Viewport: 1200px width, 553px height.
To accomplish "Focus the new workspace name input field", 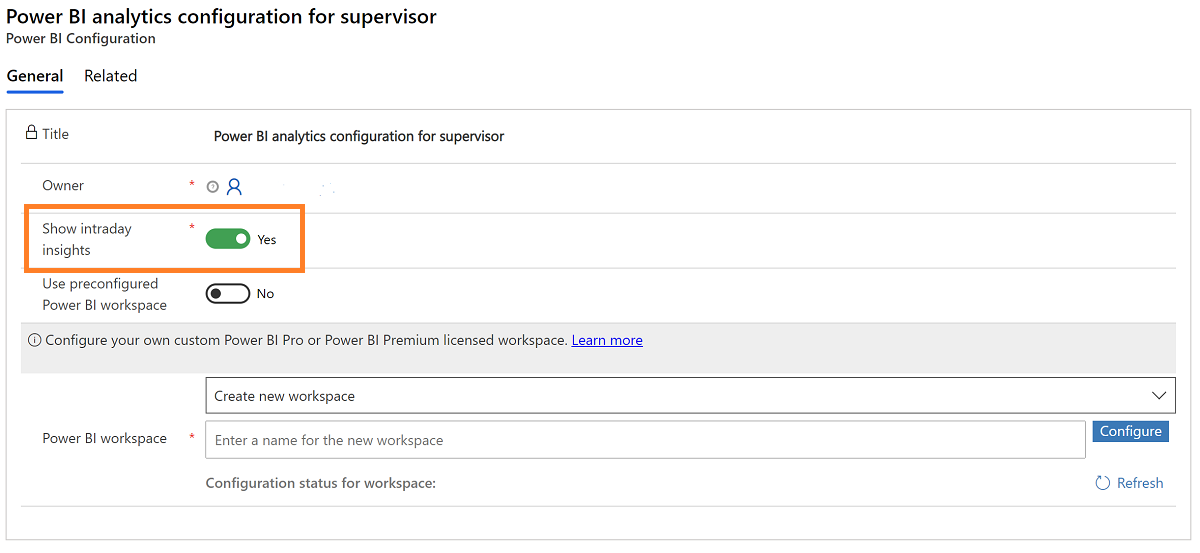I will (645, 440).
